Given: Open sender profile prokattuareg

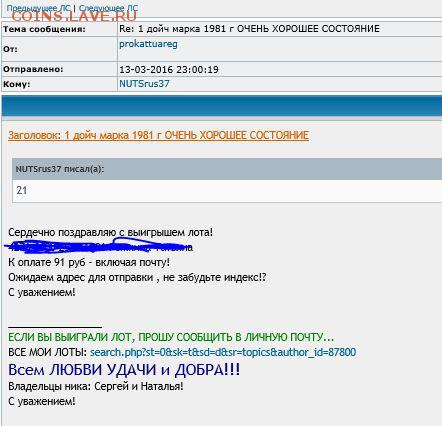Looking at the screenshot, I should [x=148, y=44].
